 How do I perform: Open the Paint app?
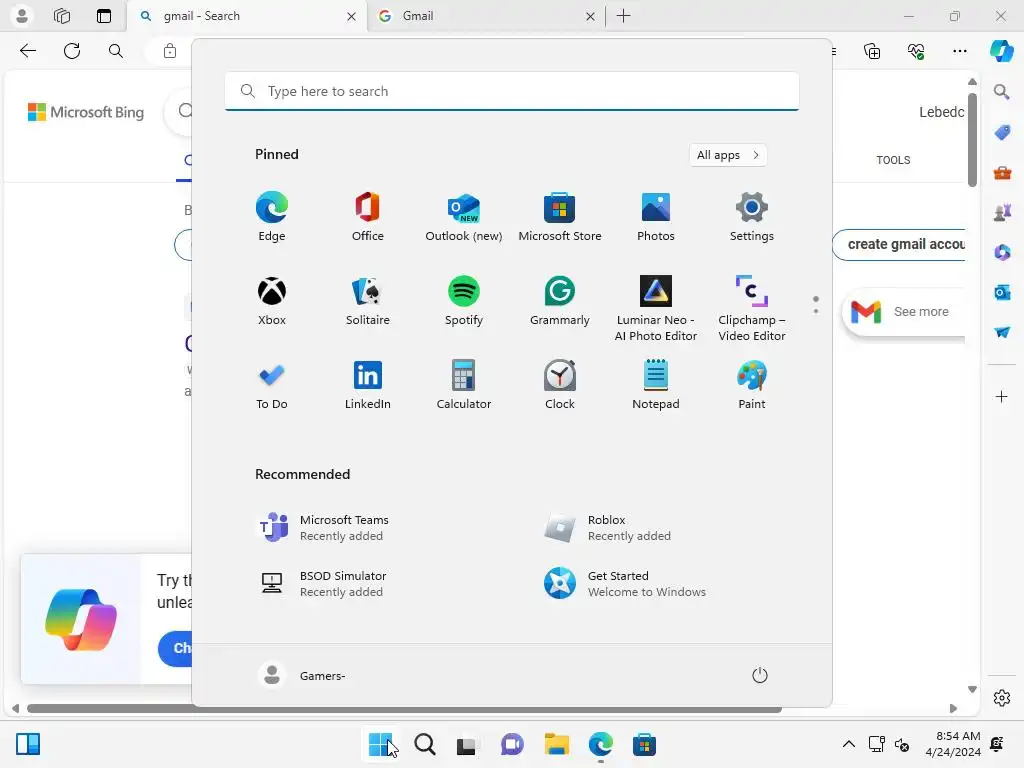coord(752,385)
